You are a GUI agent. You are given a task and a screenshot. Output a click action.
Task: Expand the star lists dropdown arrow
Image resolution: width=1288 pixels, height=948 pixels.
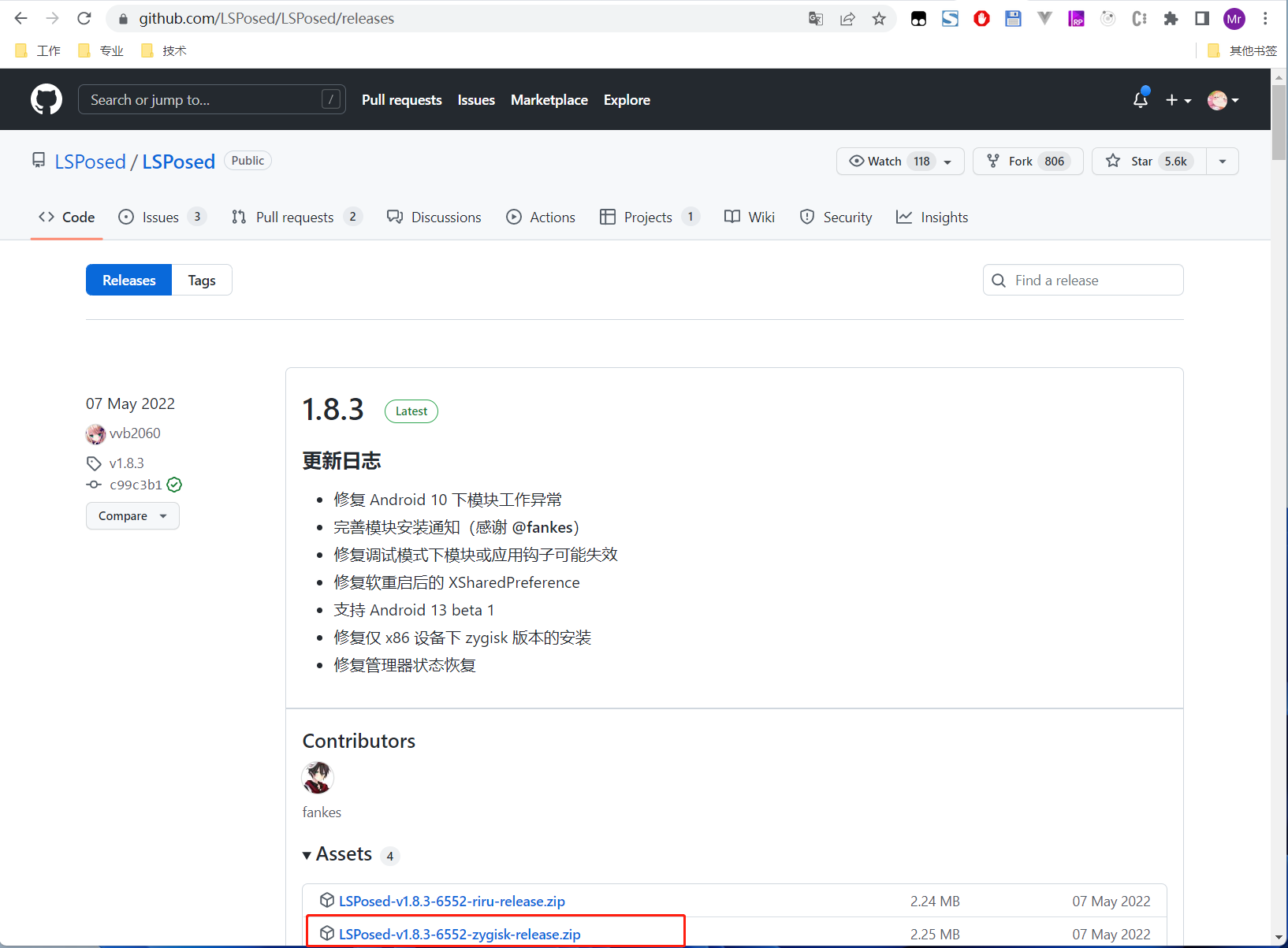pos(1223,161)
